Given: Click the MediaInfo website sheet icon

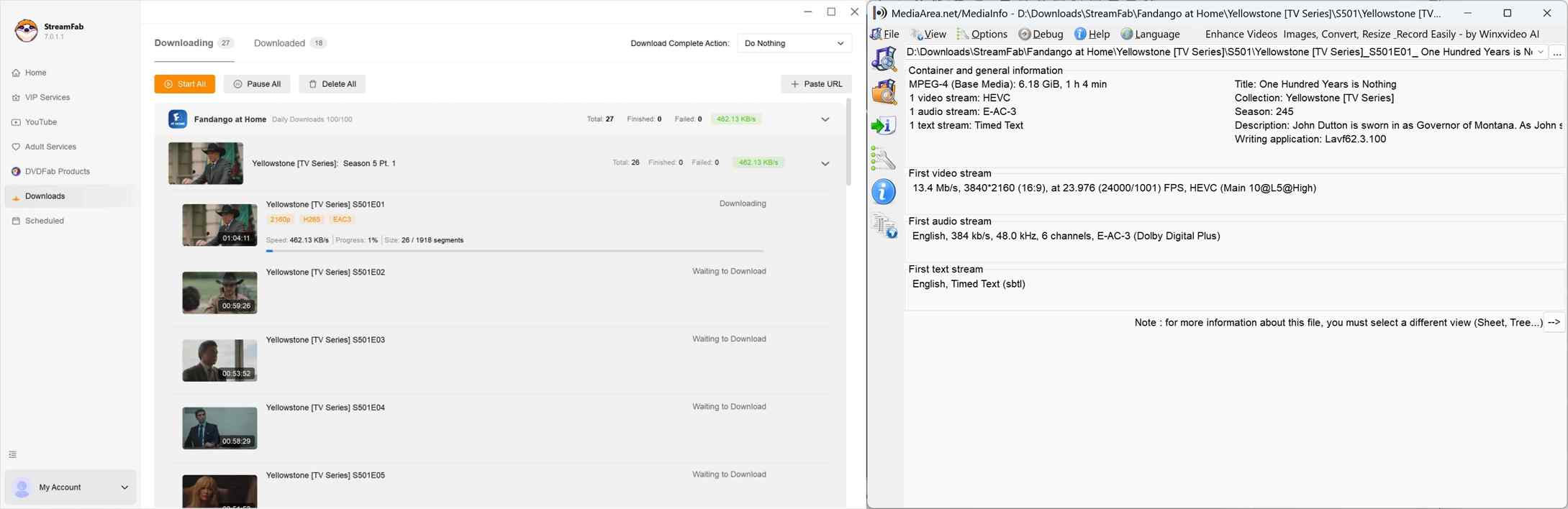Looking at the screenshot, I should (884, 226).
